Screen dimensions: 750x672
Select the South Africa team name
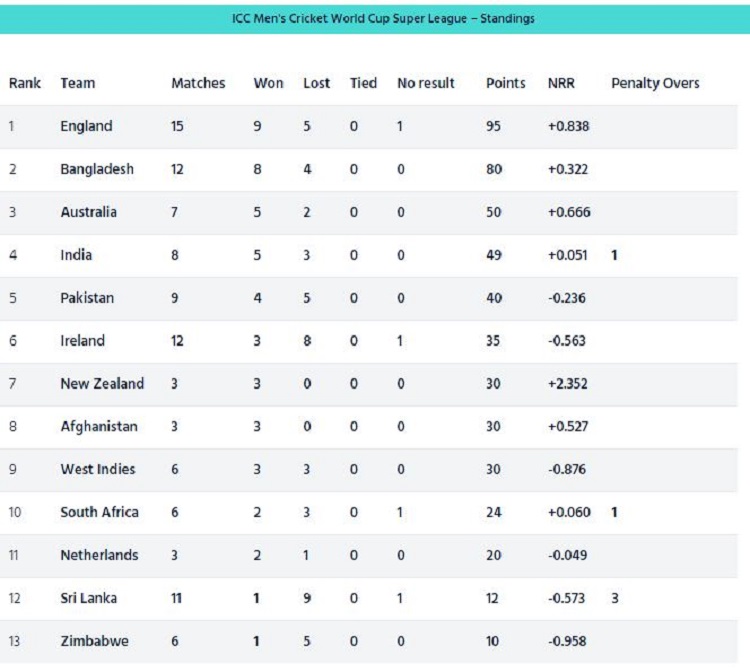pos(99,512)
